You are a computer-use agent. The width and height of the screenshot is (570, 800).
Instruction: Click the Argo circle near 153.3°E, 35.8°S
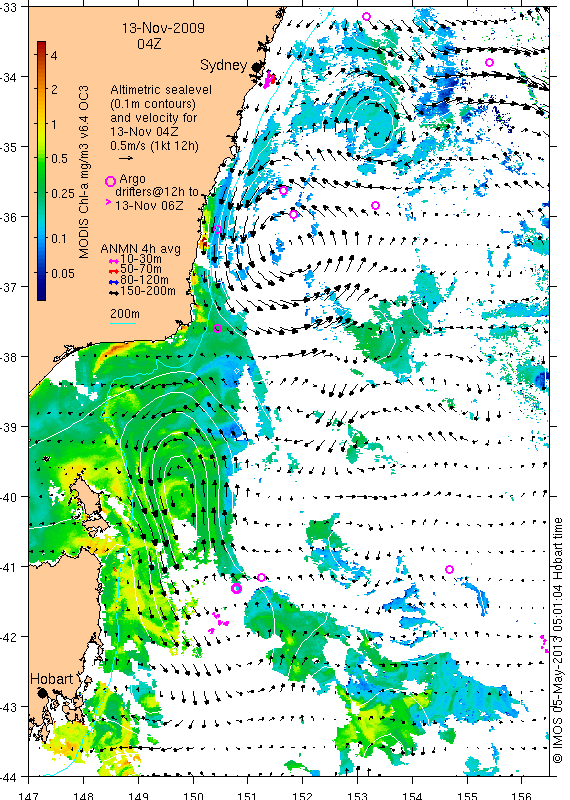click(376, 206)
